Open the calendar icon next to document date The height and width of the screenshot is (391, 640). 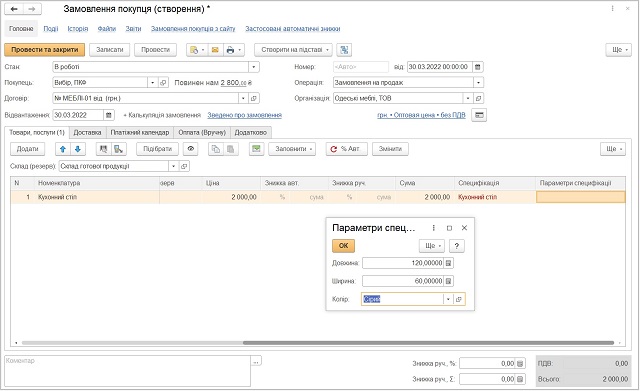point(478,67)
